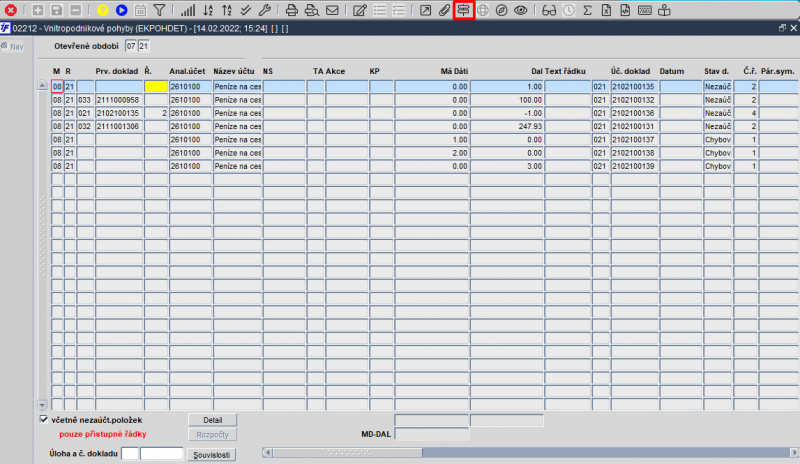
Task: Click the Dal value 3.00
Action: [507, 166]
